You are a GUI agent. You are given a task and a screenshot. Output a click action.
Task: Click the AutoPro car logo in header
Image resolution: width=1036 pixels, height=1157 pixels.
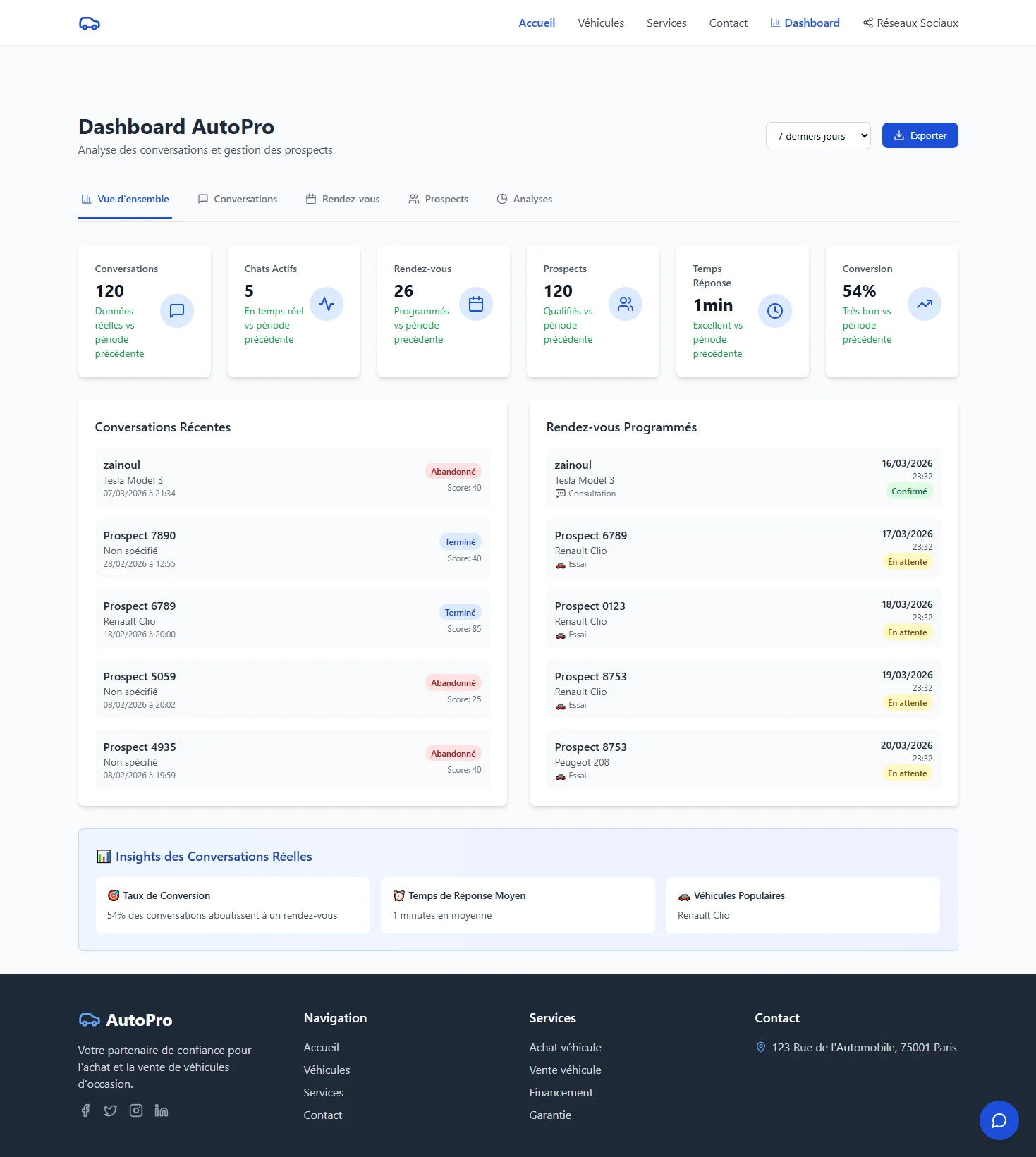point(90,23)
